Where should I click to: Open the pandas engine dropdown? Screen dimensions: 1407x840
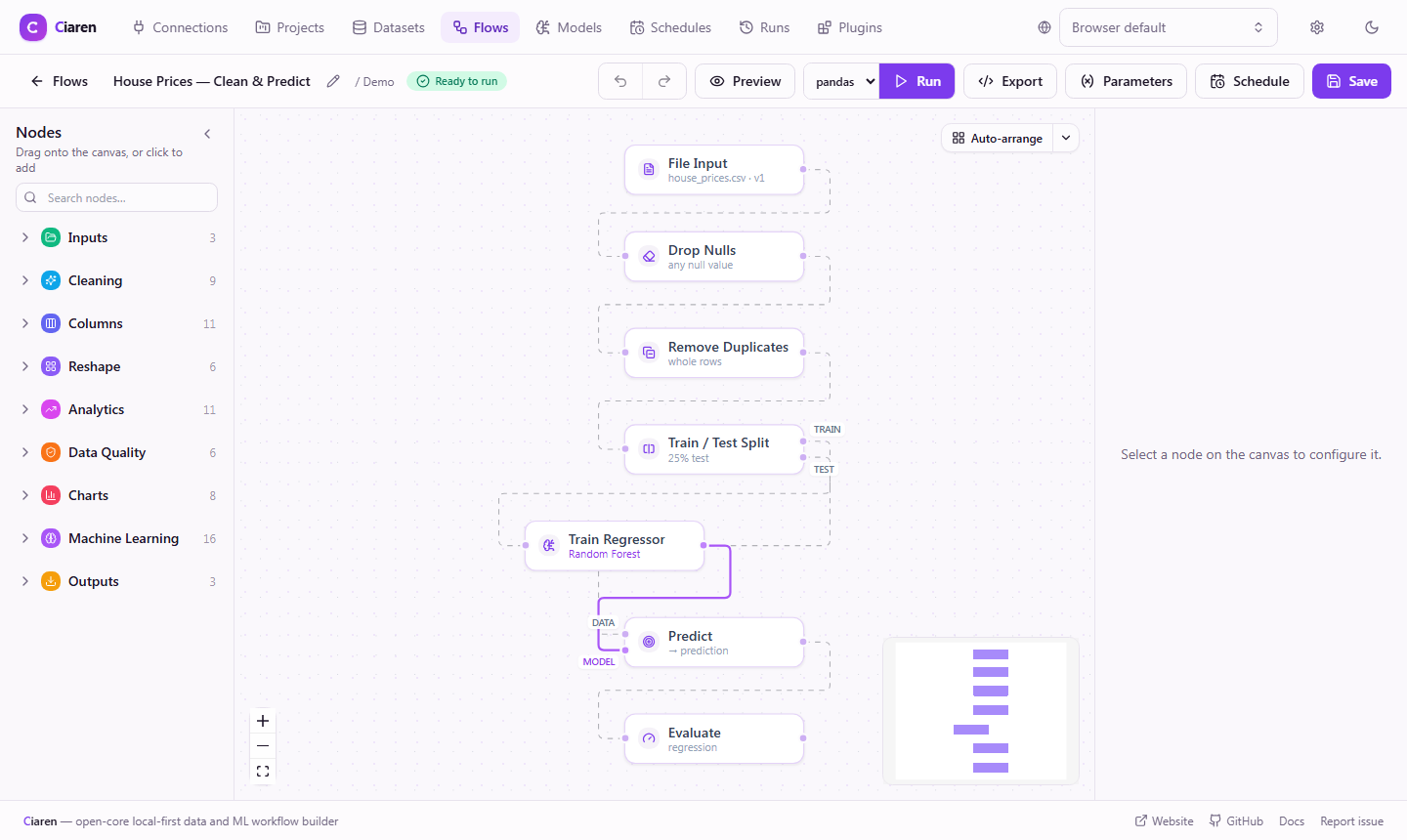click(x=841, y=81)
